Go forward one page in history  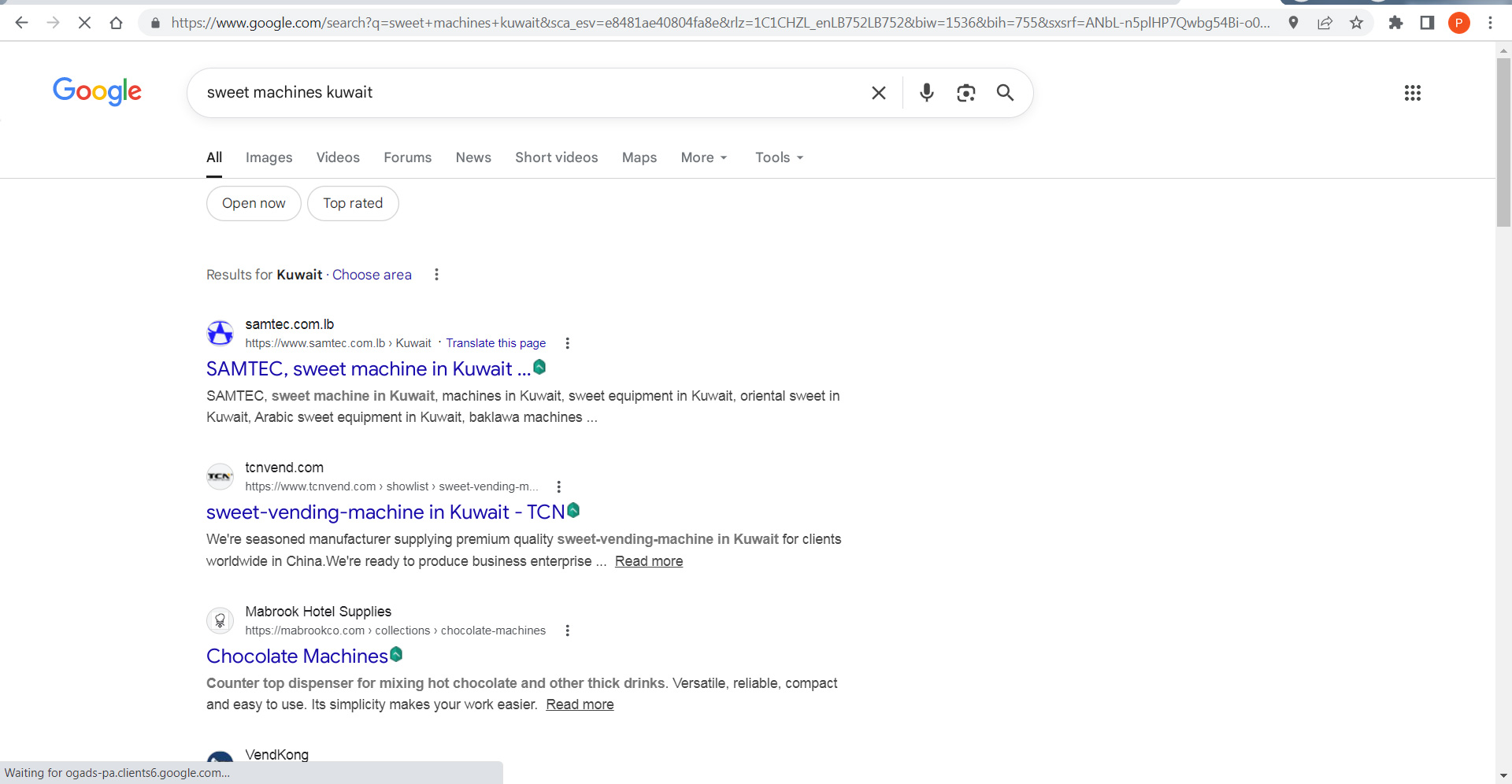(53, 23)
